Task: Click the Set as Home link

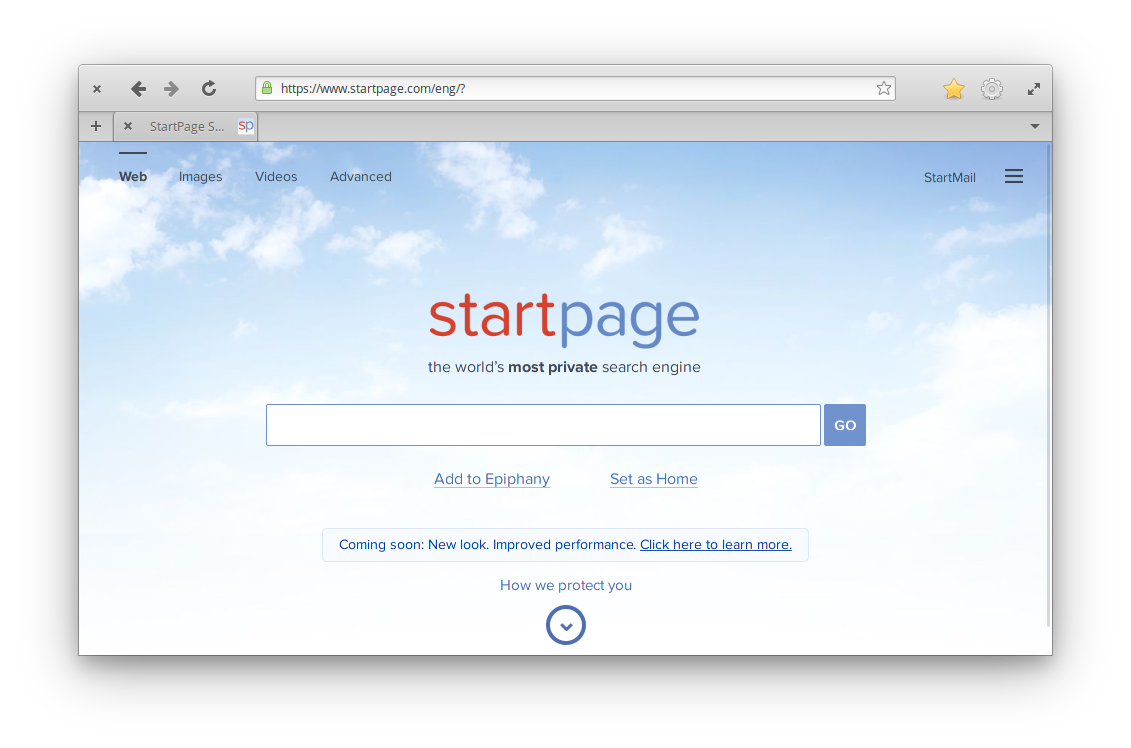Action: click(653, 479)
